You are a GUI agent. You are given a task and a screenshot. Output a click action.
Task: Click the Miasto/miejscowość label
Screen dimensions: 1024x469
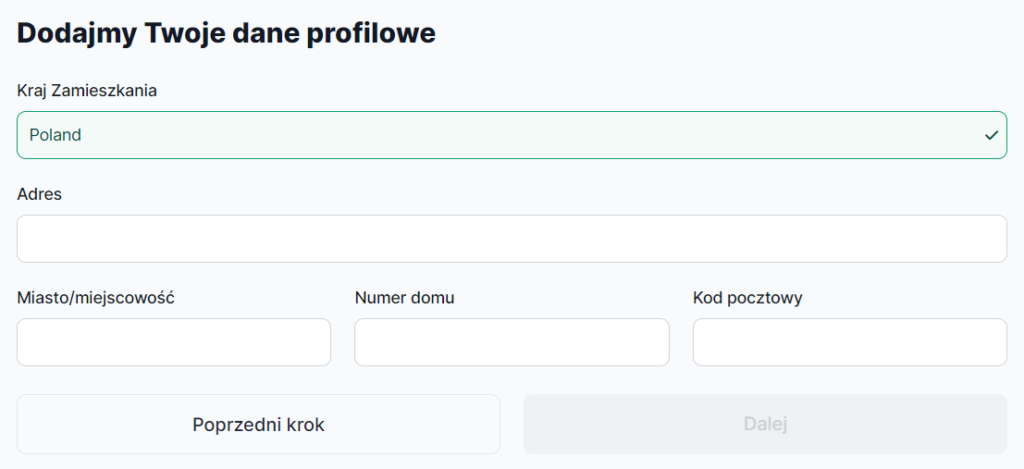(x=96, y=297)
